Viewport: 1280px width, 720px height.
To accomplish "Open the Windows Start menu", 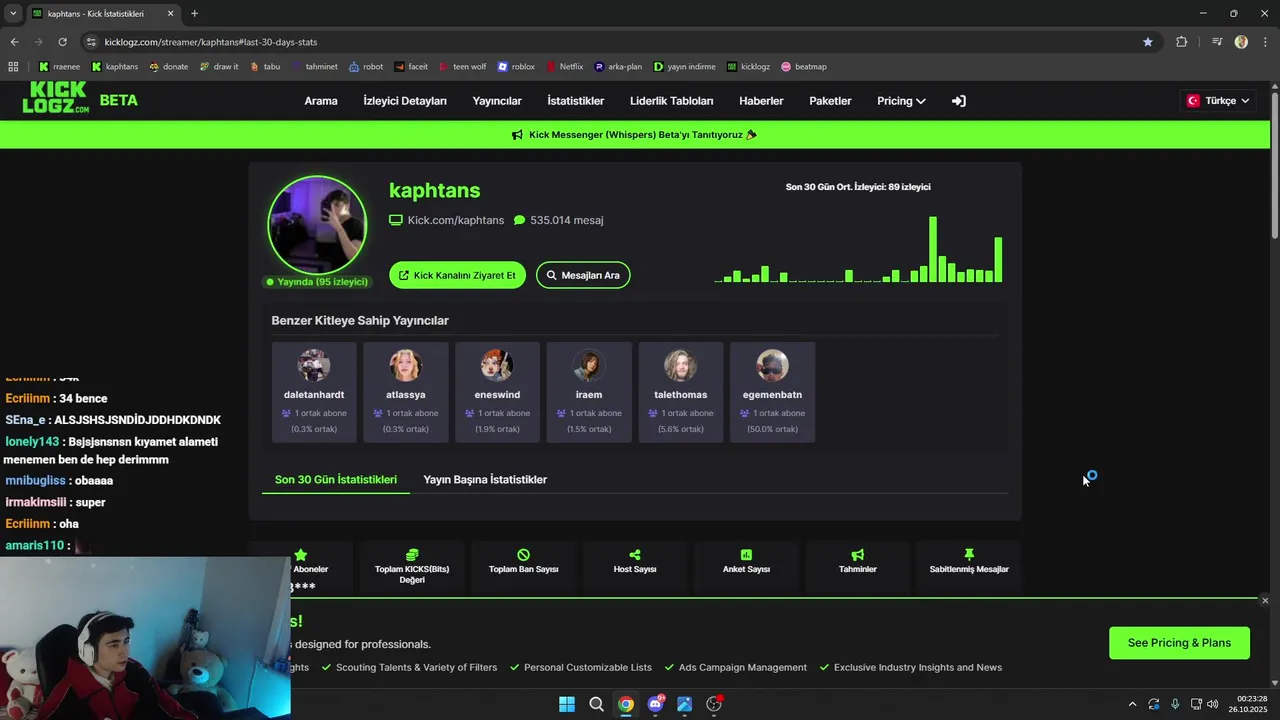I will (x=567, y=704).
